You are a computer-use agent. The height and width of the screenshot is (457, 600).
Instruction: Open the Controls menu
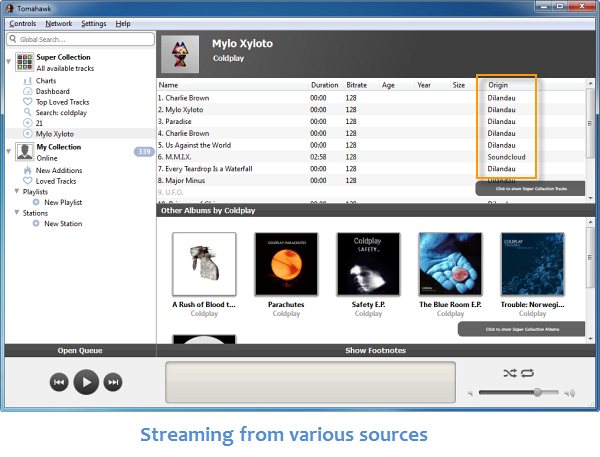click(x=23, y=24)
